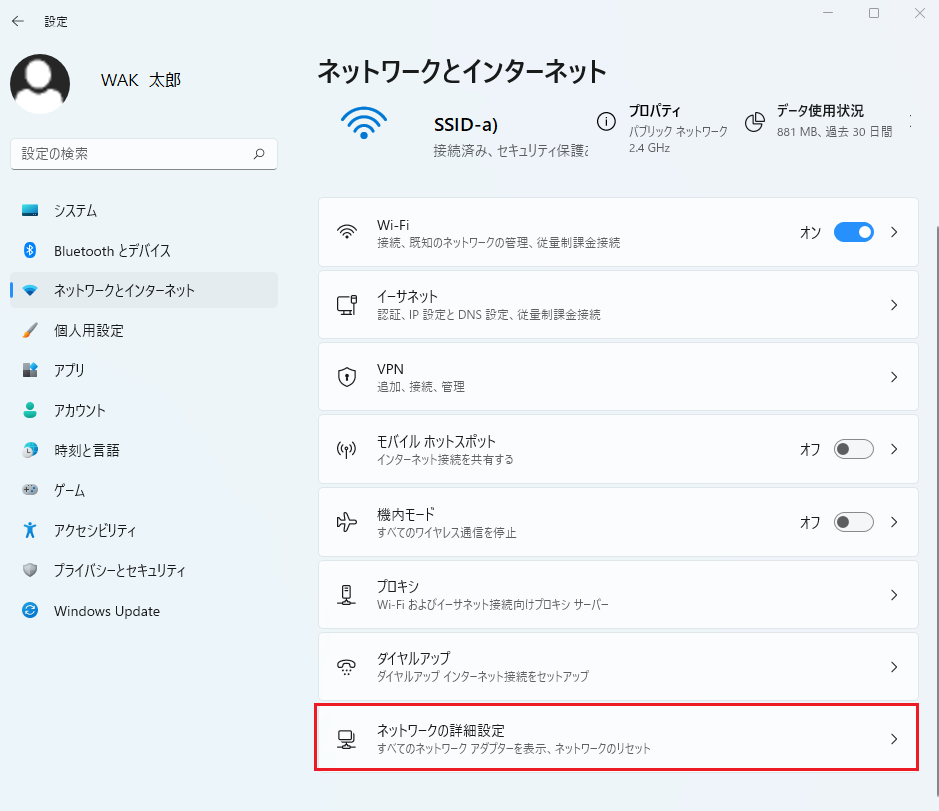Click the VPN shield lock icon

347,377
